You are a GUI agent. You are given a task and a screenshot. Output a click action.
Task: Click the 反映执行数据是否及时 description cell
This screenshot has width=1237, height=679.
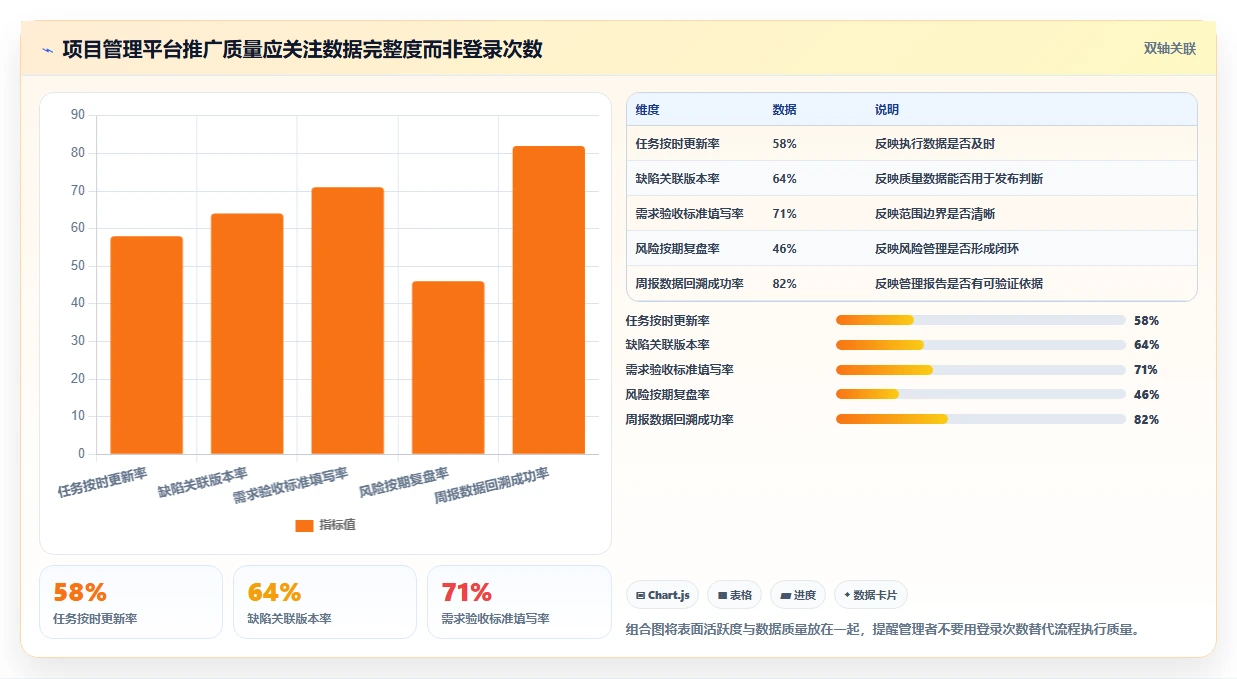point(935,144)
